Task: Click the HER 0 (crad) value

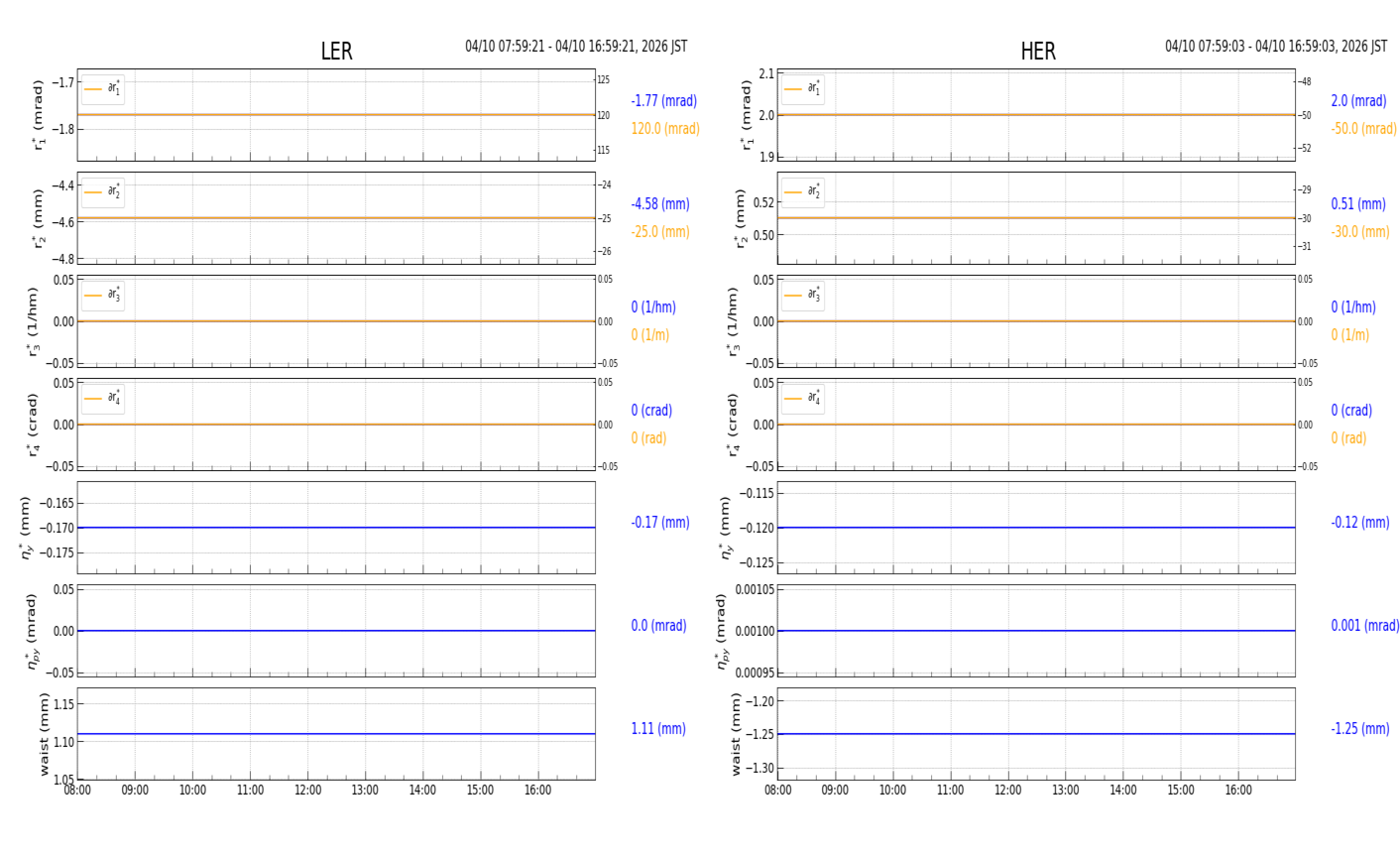Action: [x=1351, y=411]
